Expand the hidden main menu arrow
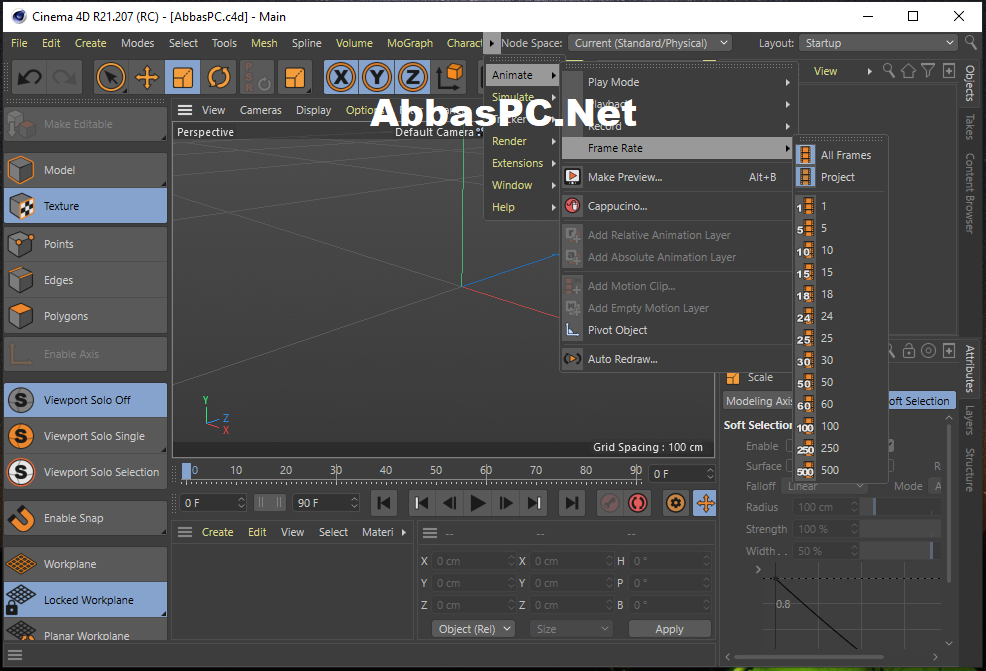This screenshot has width=986, height=671. pyautogui.click(x=492, y=43)
